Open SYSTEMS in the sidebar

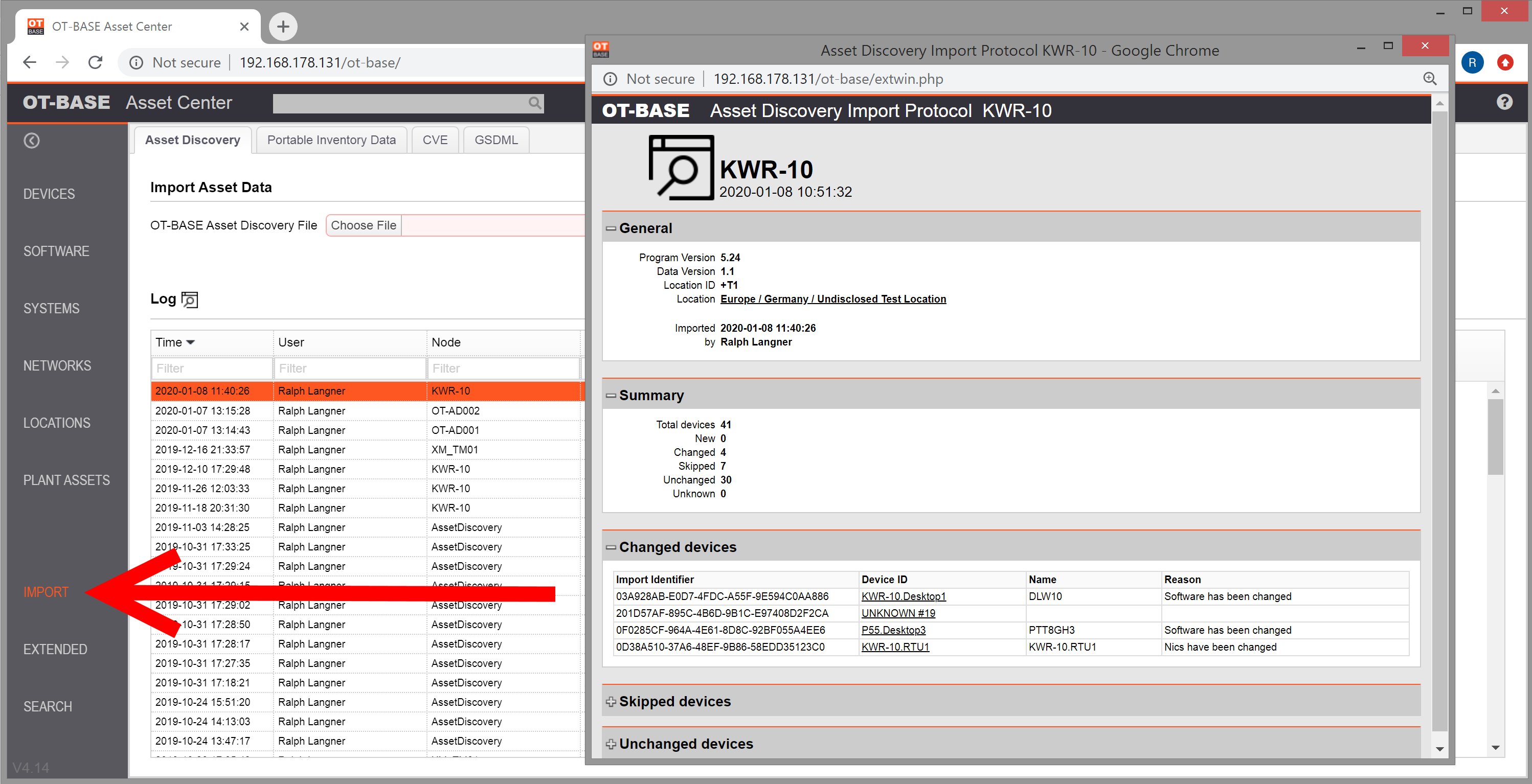coord(51,309)
